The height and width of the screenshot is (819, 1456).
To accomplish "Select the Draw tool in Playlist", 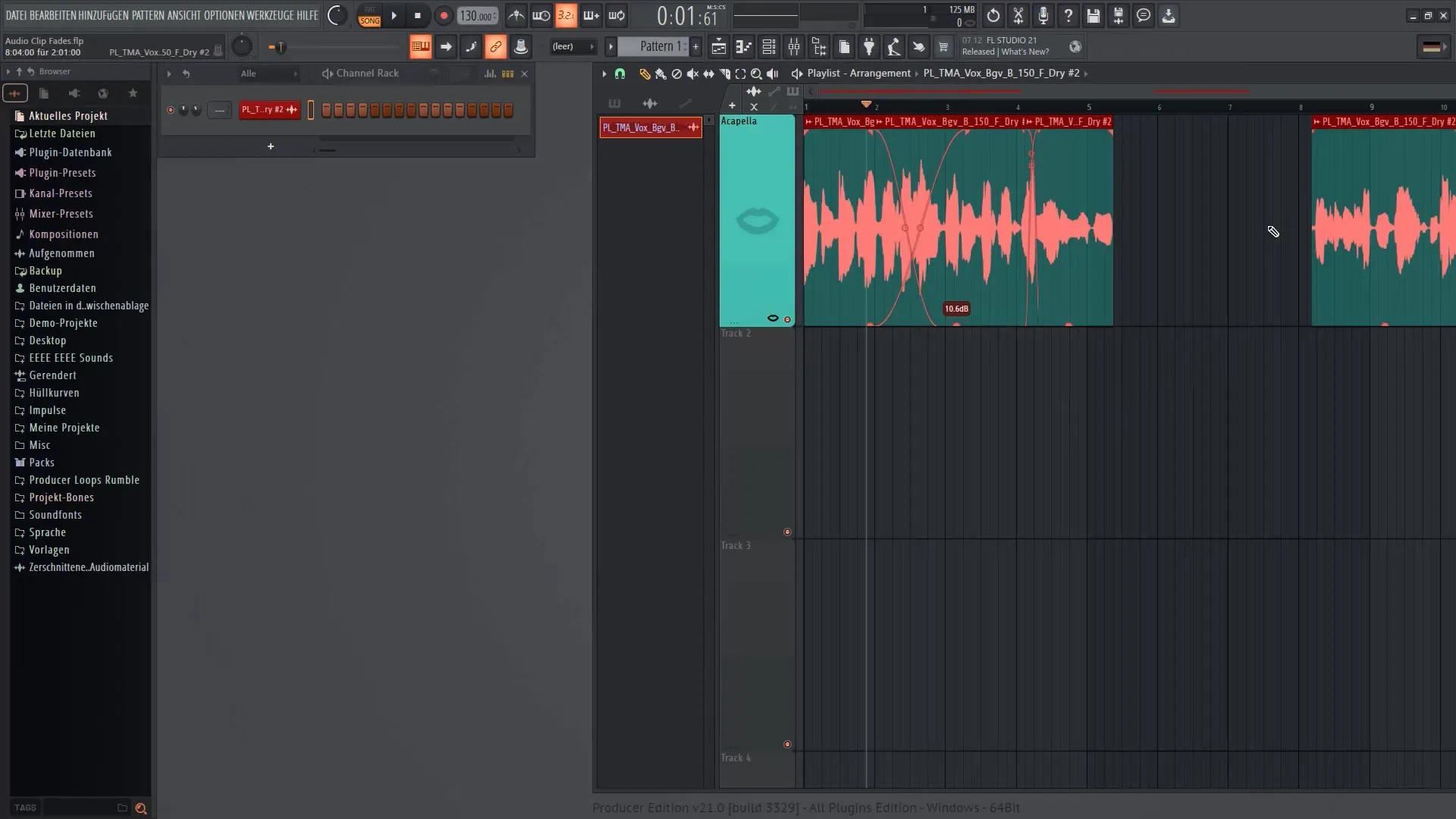I will point(644,73).
